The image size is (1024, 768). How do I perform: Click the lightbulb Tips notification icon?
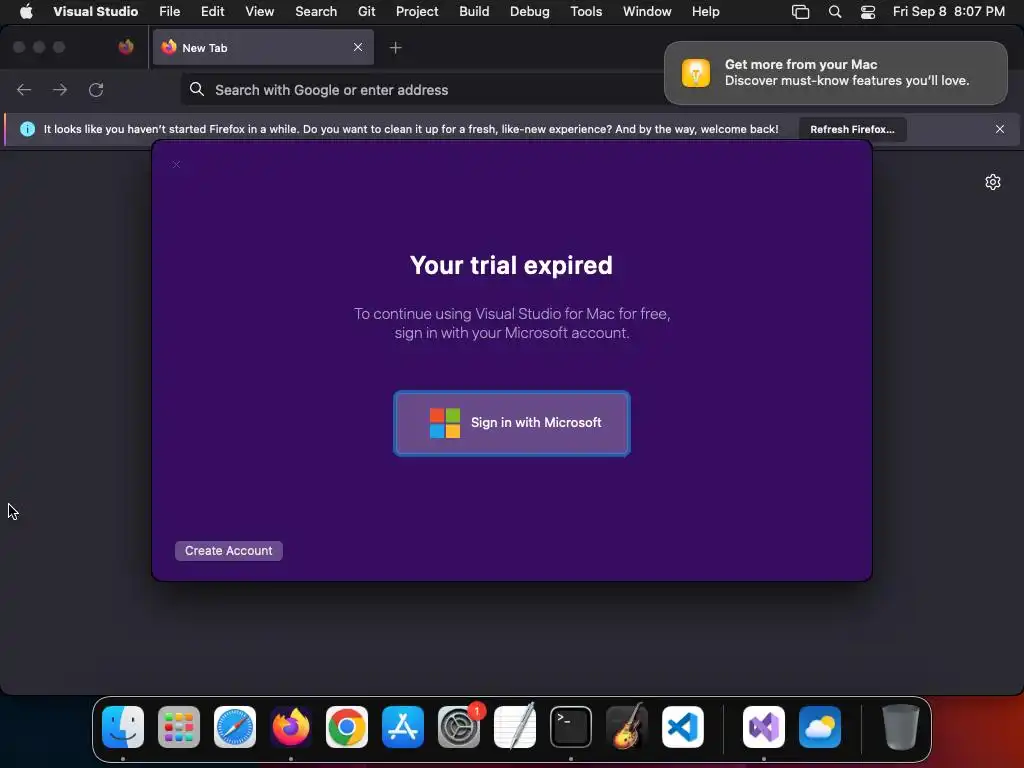[696, 72]
